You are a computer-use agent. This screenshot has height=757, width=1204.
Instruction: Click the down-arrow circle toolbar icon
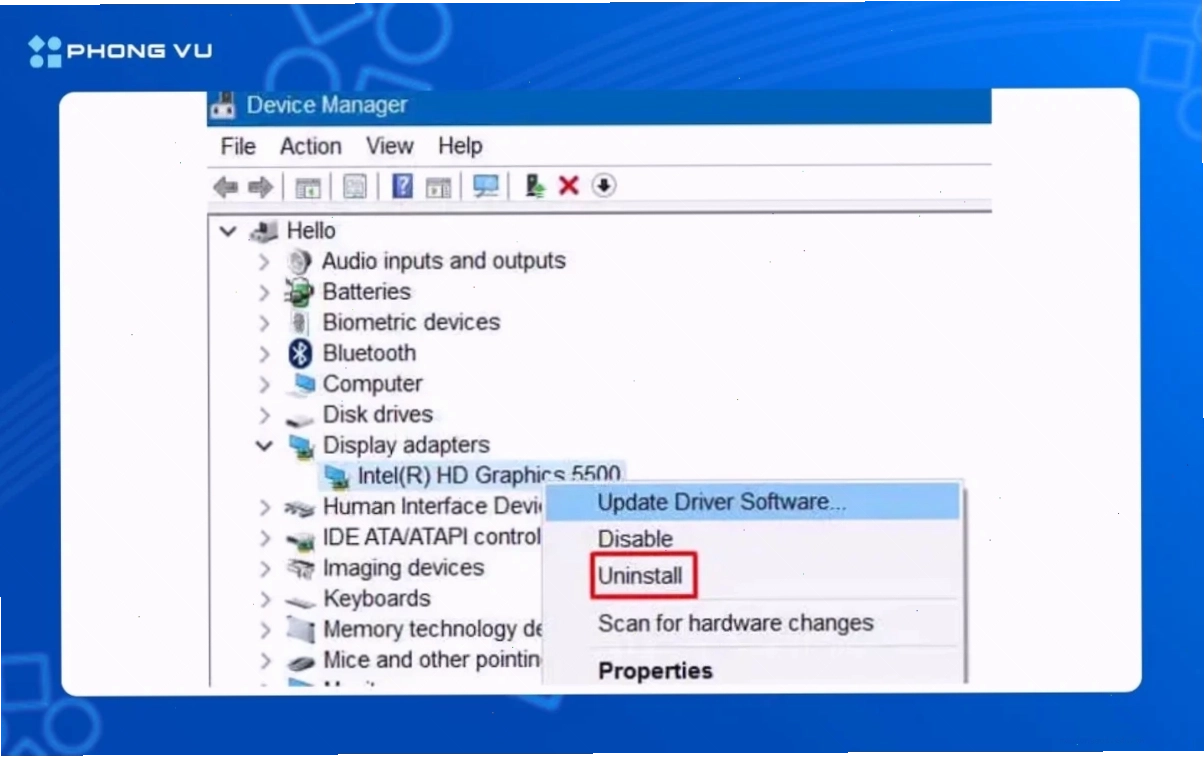pos(604,185)
